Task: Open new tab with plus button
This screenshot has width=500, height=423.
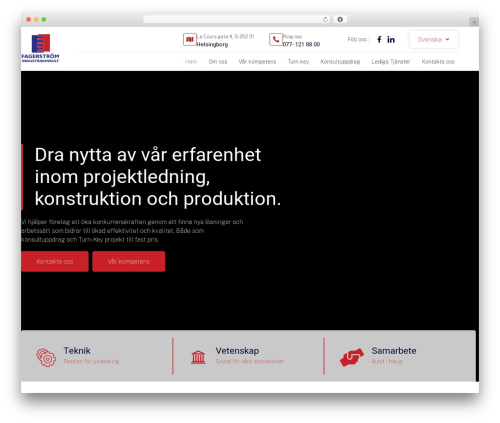Action: [x=474, y=22]
